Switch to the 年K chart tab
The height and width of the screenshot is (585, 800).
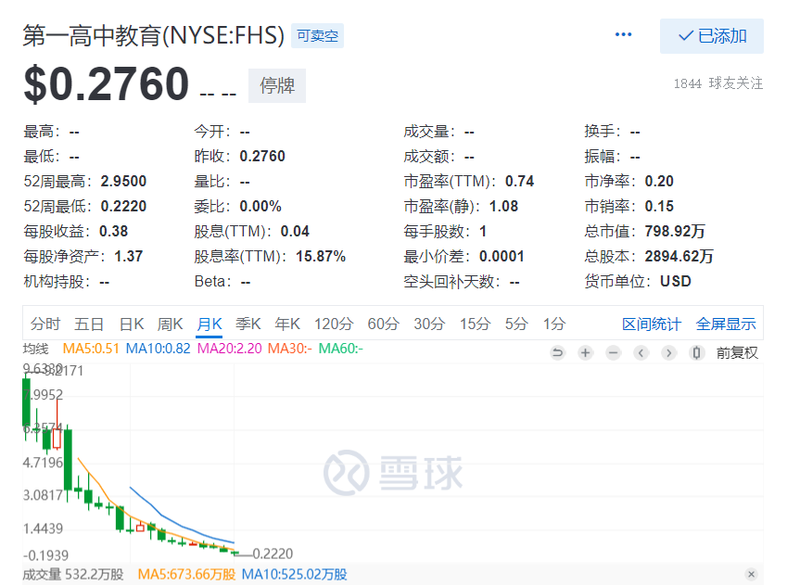(287, 324)
